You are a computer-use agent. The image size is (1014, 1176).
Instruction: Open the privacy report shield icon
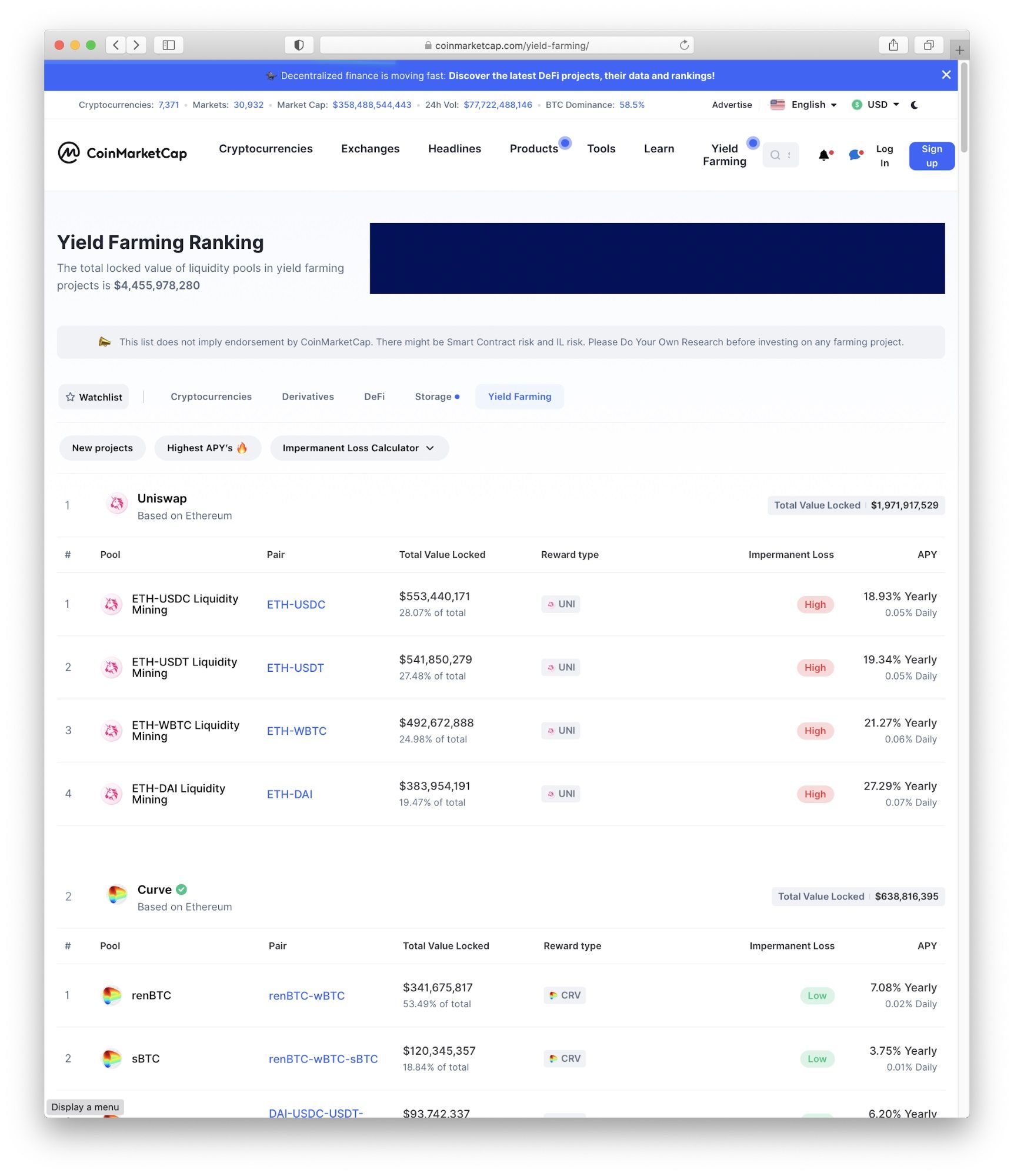pos(299,45)
